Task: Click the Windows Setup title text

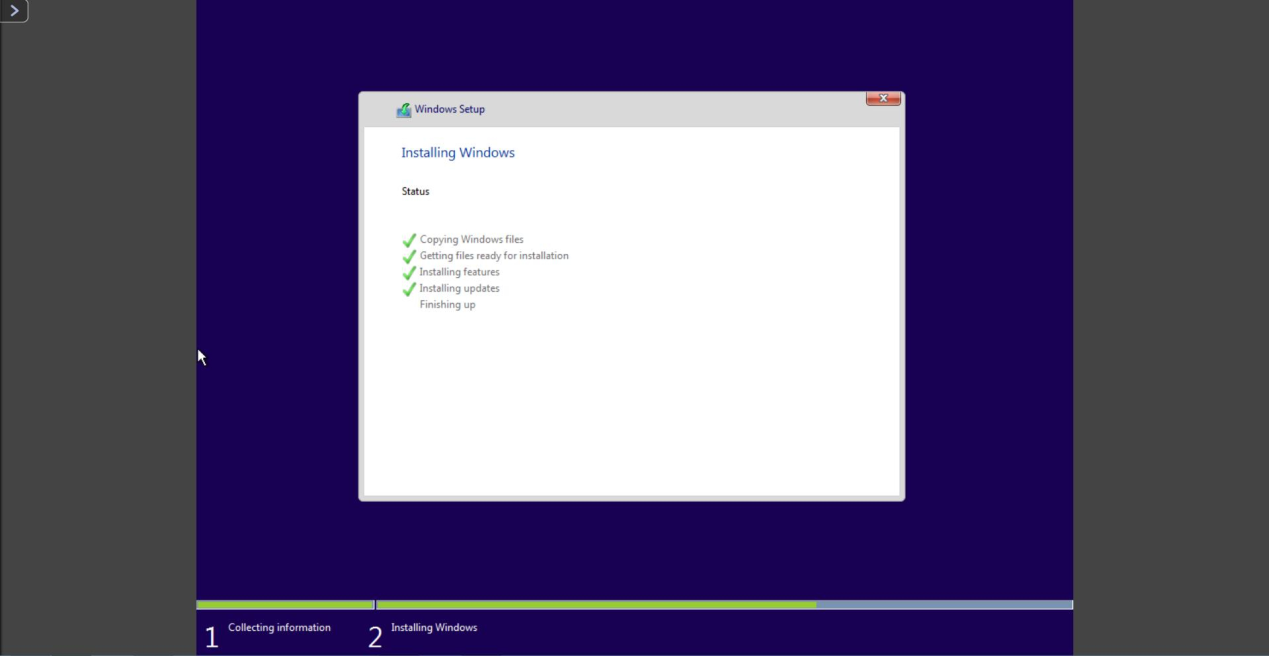Action: point(449,109)
